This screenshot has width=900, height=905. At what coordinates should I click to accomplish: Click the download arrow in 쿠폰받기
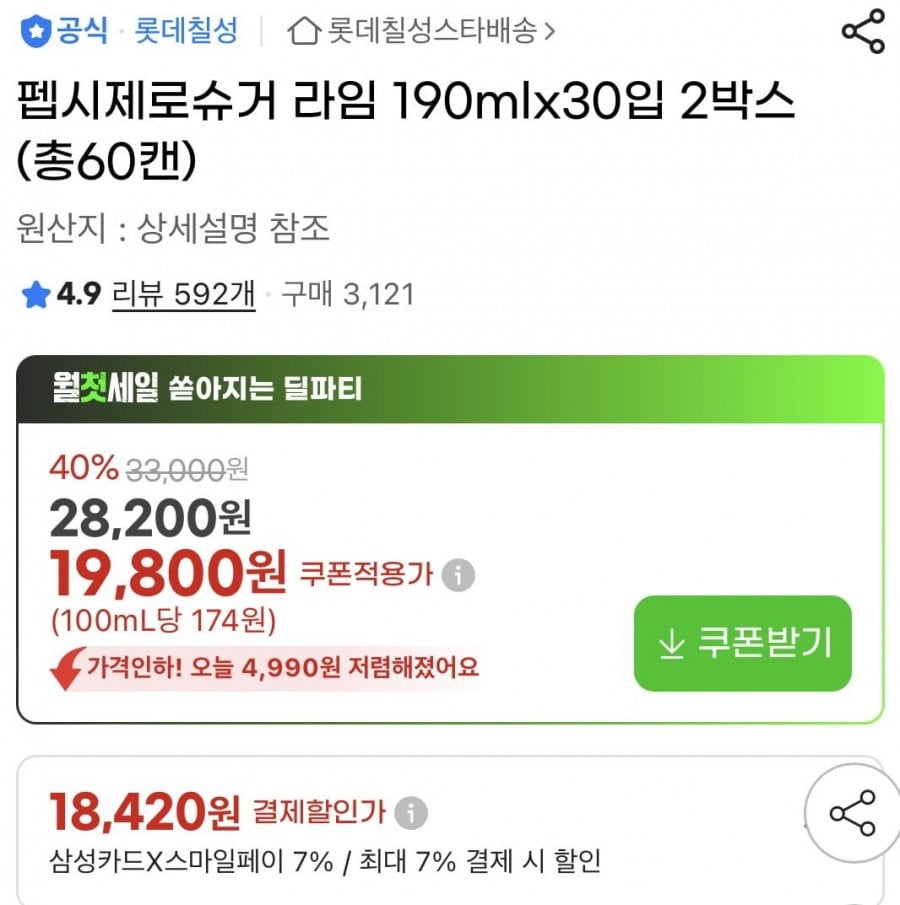click(671, 644)
